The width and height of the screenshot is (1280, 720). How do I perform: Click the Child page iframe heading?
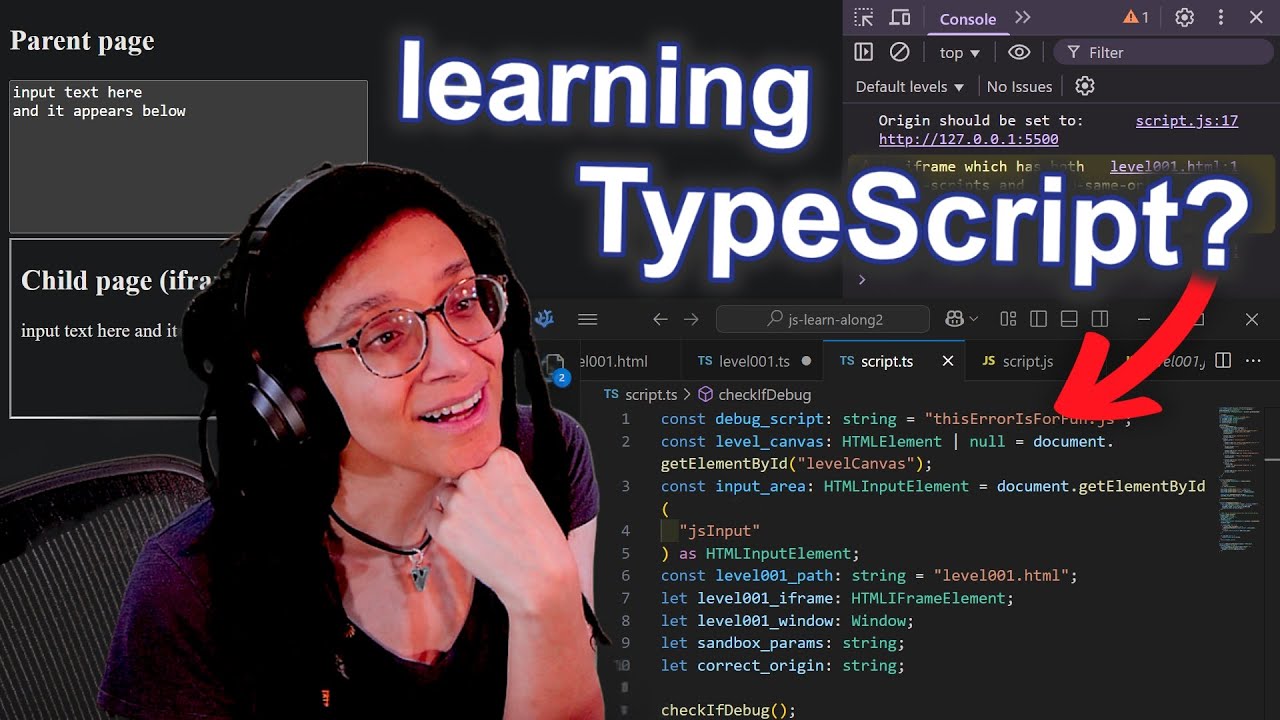click(118, 281)
